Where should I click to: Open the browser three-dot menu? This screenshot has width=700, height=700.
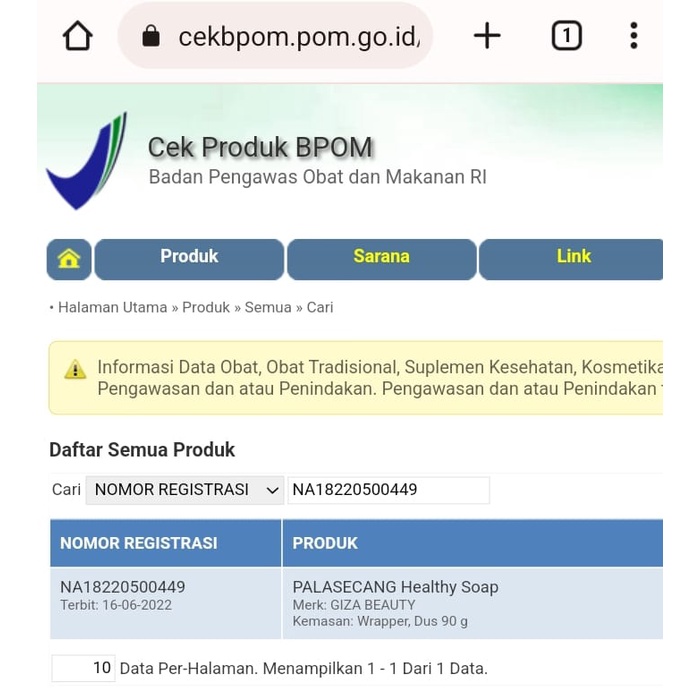633,37
